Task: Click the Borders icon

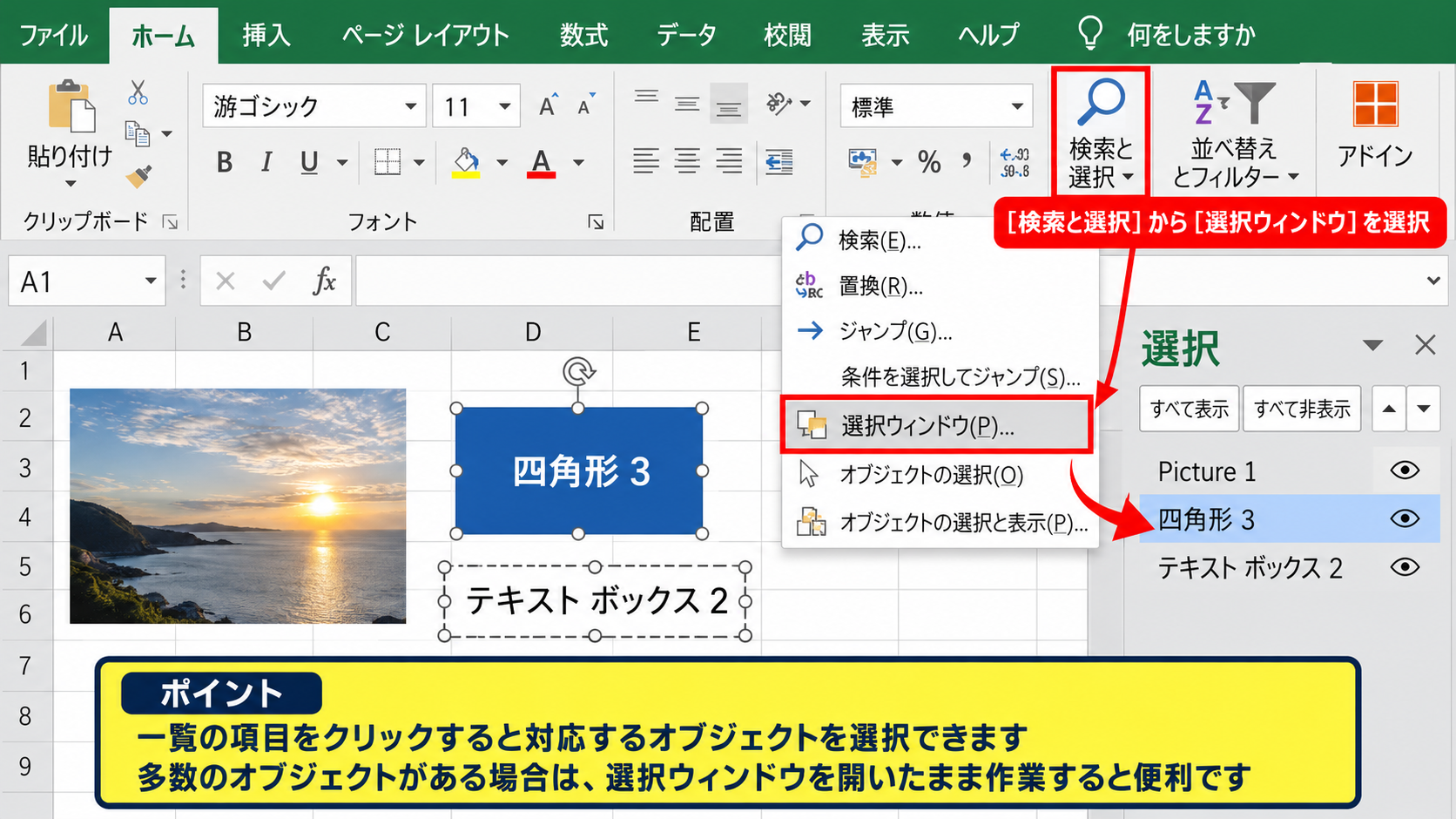Action: 388,162
